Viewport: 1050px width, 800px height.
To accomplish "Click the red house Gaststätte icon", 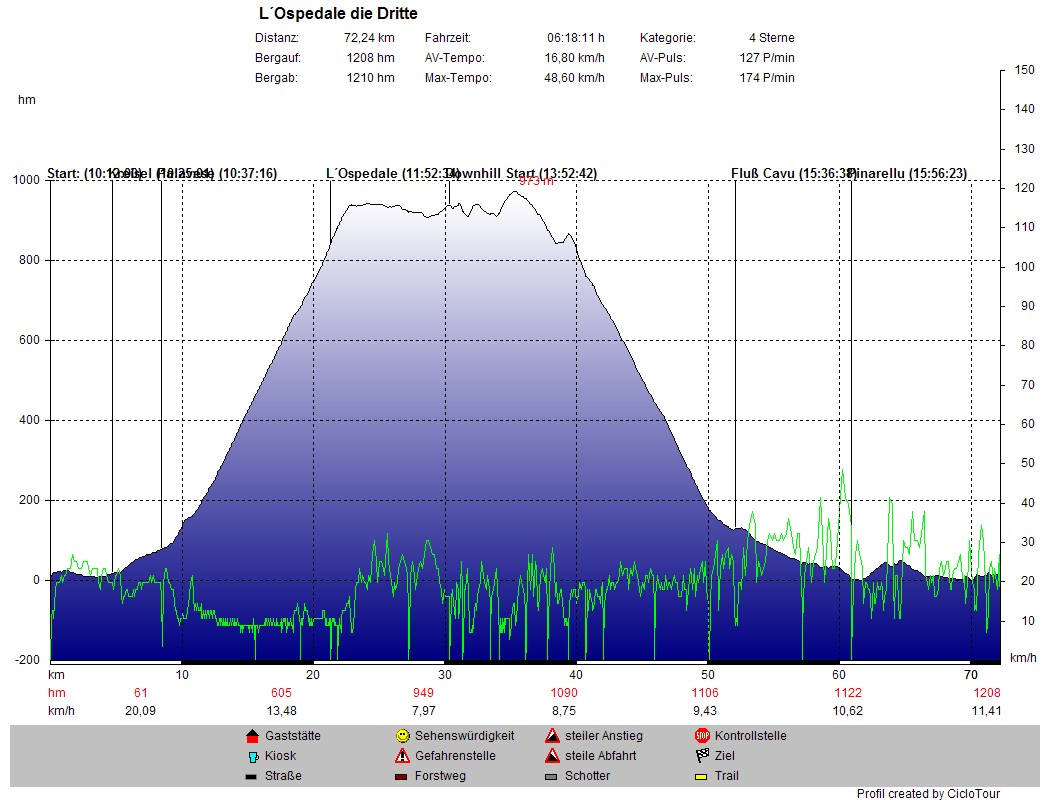I will coord(252,736).
